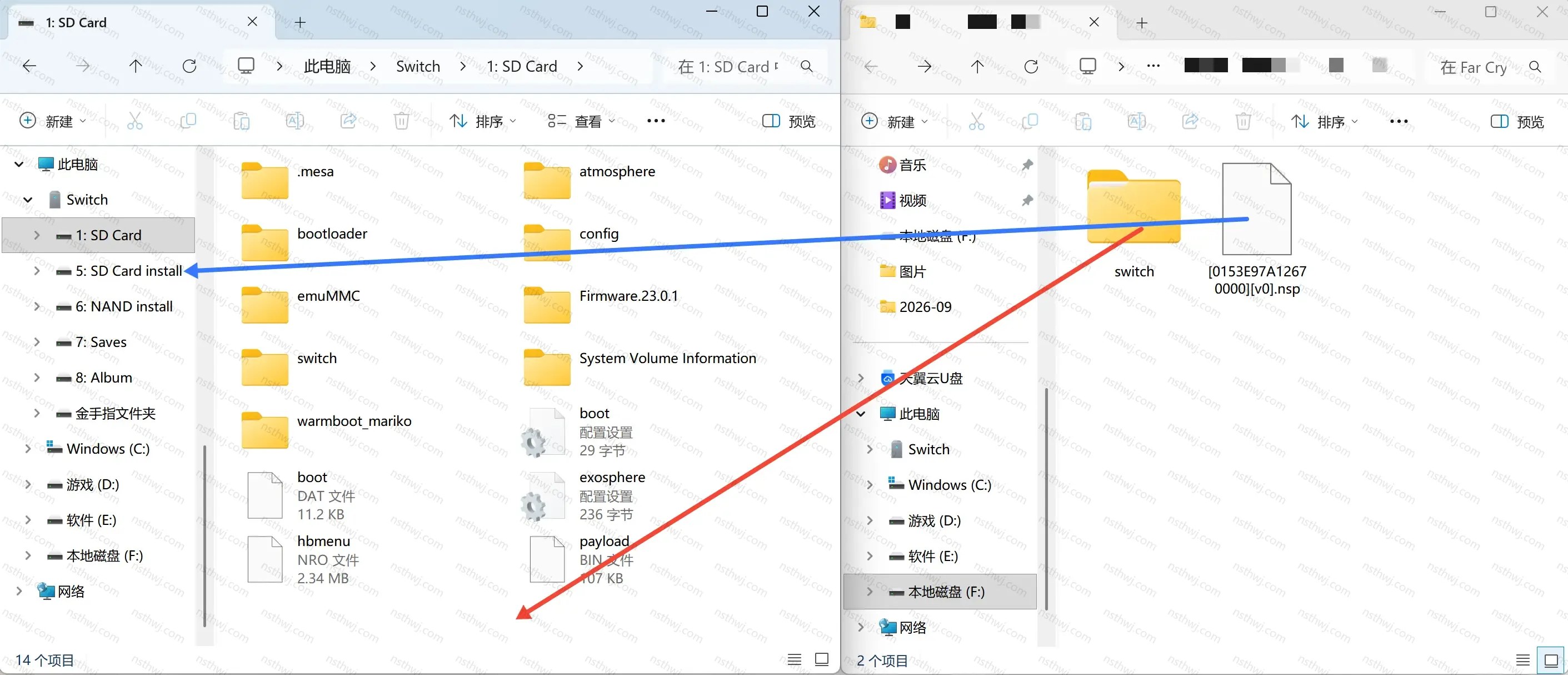Open New dropdown in left window
The height and width of the screenshot is (675, 1568).
(53, 121)
